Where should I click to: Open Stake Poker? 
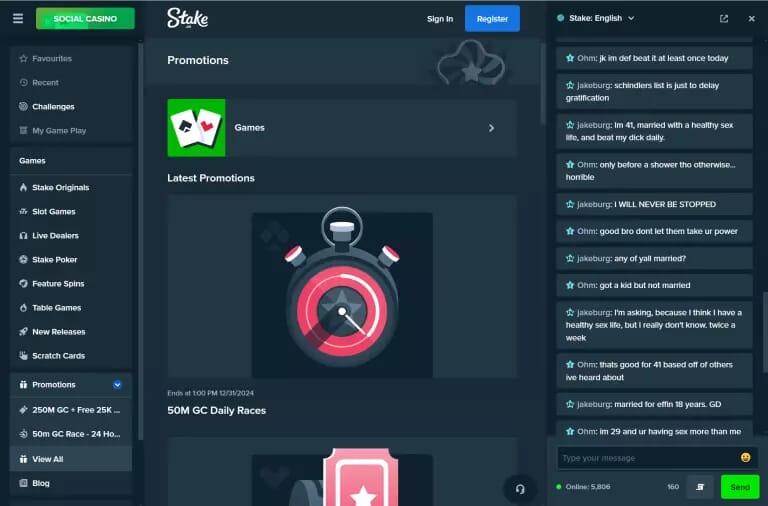pos(71,259)
